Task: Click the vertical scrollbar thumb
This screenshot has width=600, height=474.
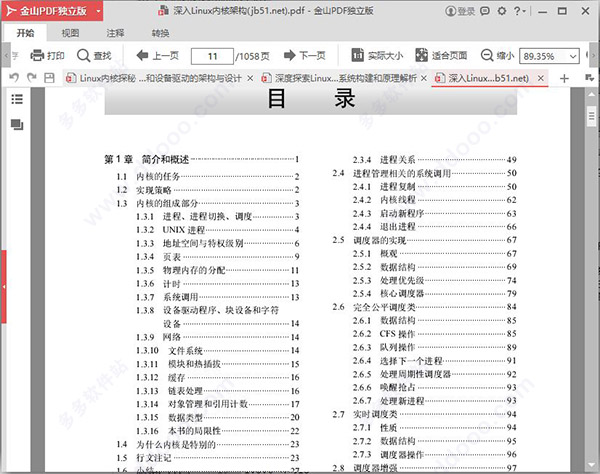Action: coord(591,116)
